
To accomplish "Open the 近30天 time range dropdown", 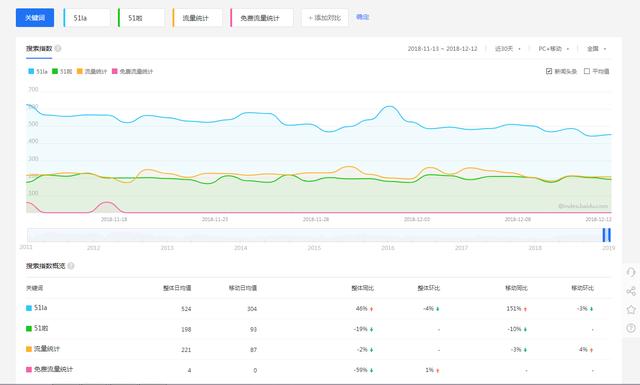I will [508, 49].
